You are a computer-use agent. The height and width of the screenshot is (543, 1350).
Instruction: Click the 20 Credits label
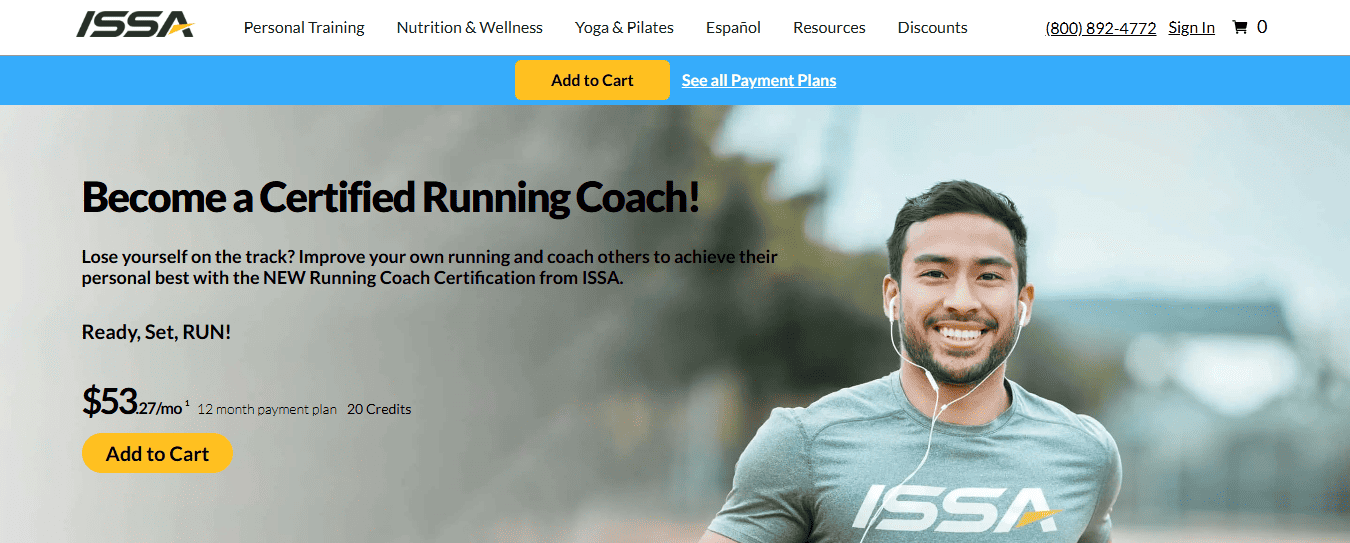point(379,409)
